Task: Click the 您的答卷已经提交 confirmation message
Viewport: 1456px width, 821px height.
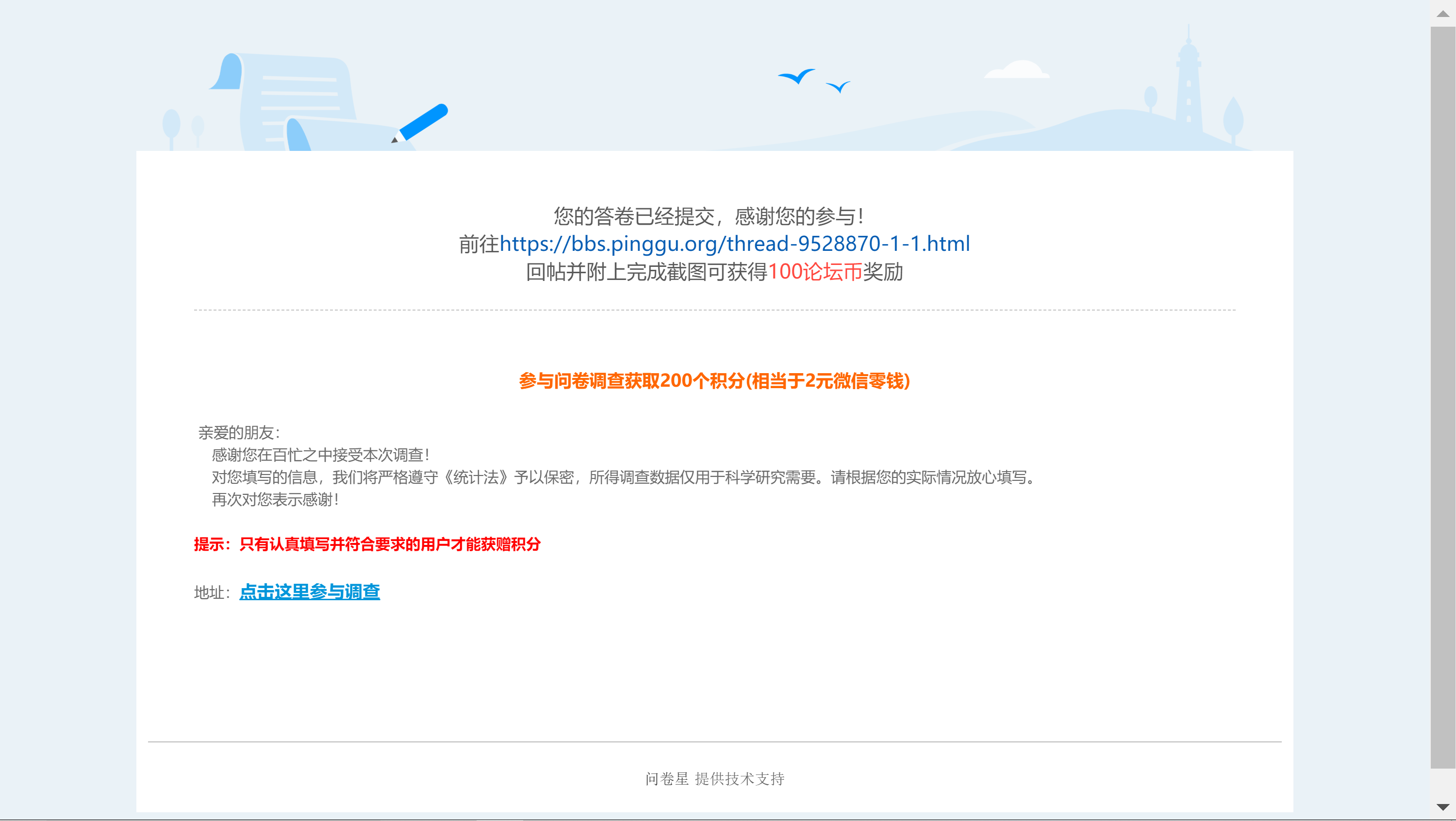Action: (x=708, y=216)
